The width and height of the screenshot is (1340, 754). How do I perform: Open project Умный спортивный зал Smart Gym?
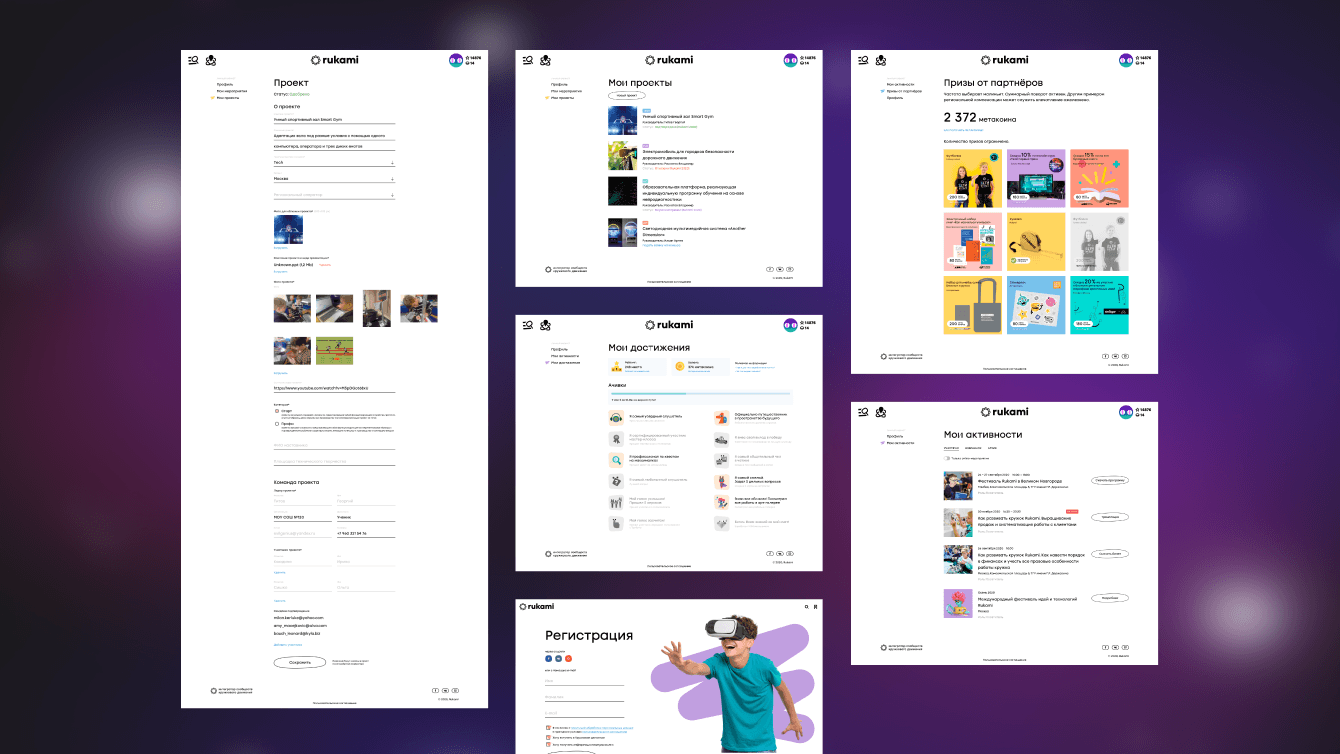coord(677,116)
